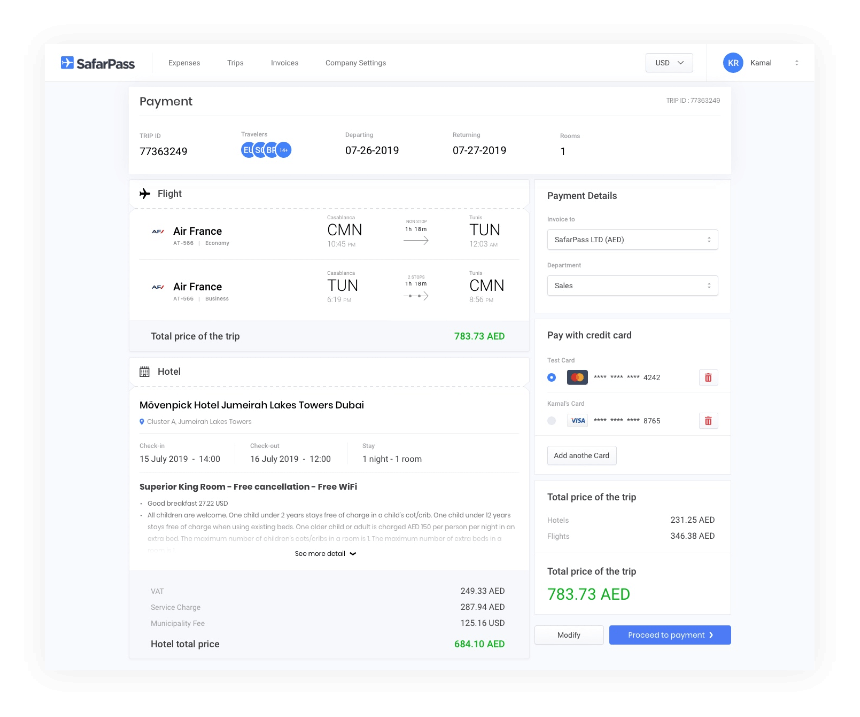Click the Mövenpick Hotel Jumeirah Lakes Towers Dubai title
Viewport: 860px width, 717px height.
pyautogui.click(x=252, y=405)
